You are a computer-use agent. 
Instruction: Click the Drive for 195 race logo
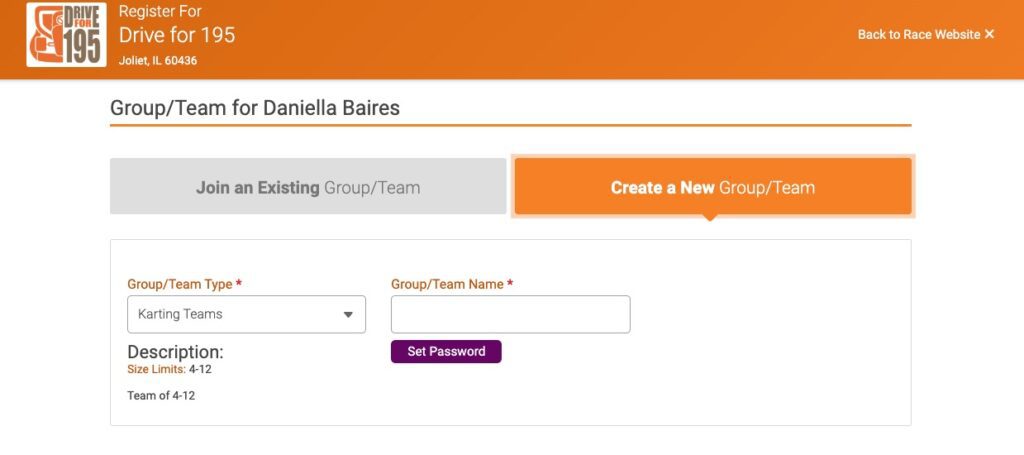click(67, 35)
